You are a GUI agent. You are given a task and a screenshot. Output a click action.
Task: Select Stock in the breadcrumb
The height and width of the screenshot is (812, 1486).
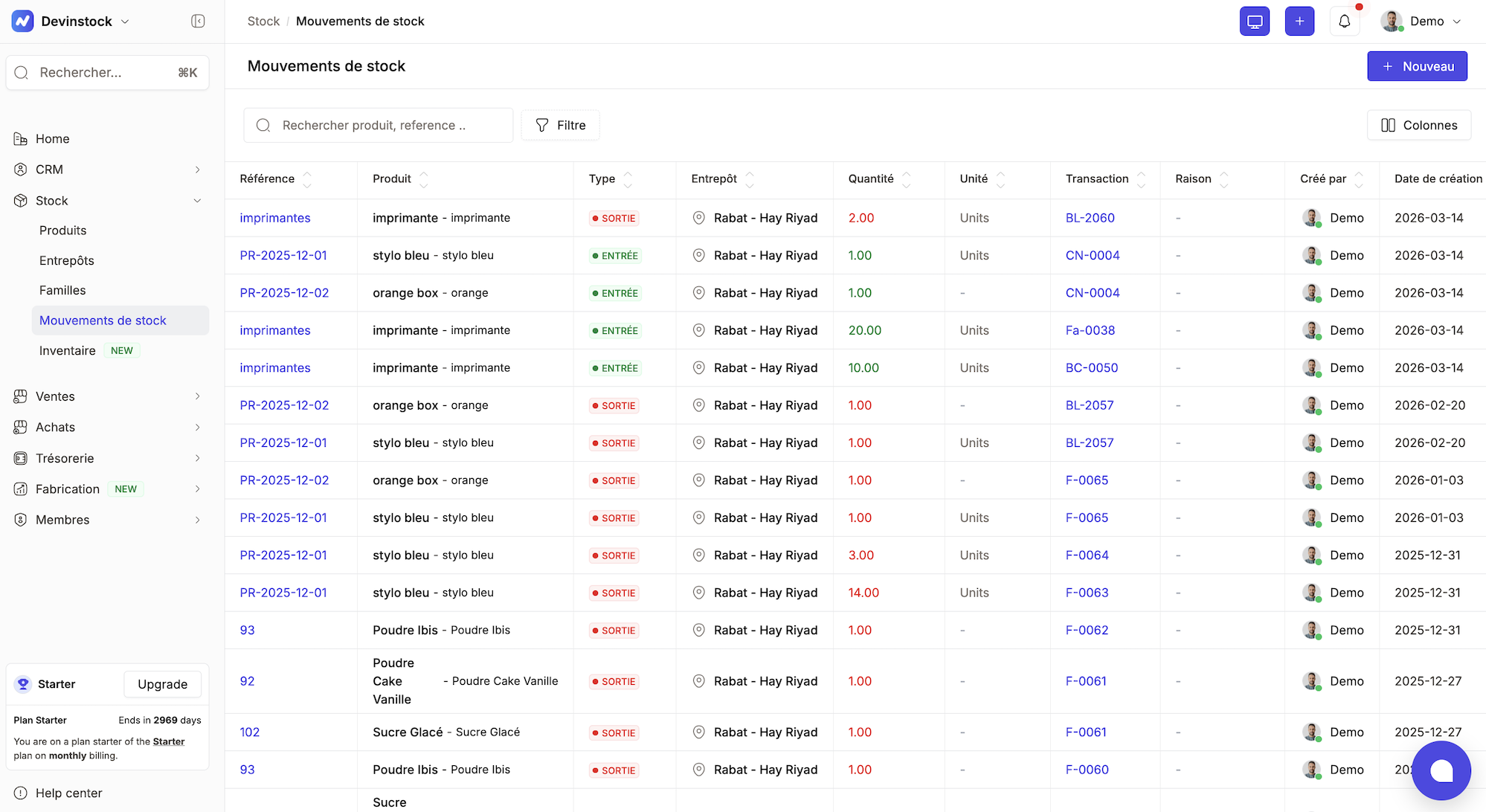pos(263,21)
